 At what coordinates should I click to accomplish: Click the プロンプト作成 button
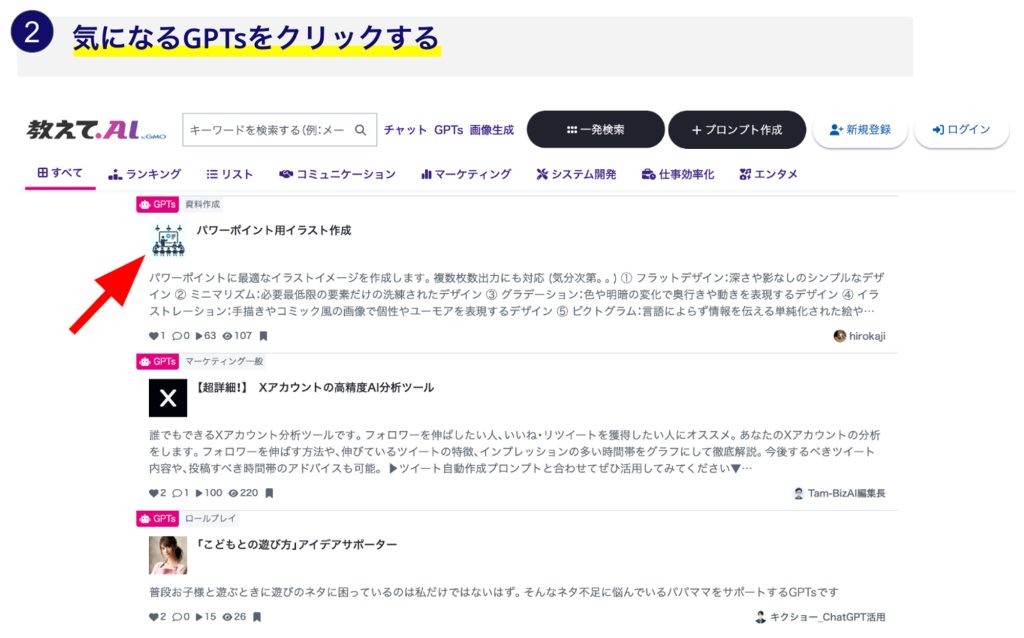click(736, 130)
